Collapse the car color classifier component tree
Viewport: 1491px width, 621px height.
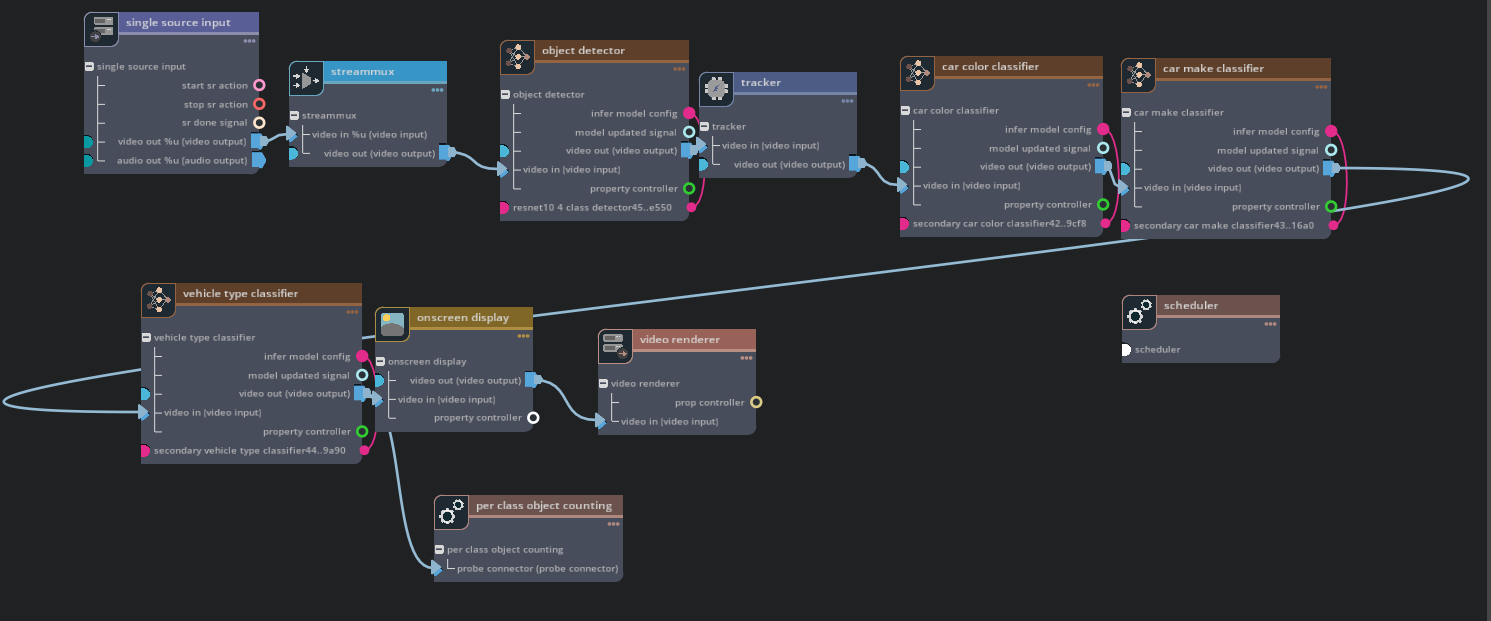pyautogui.click(x=905, y=111)
